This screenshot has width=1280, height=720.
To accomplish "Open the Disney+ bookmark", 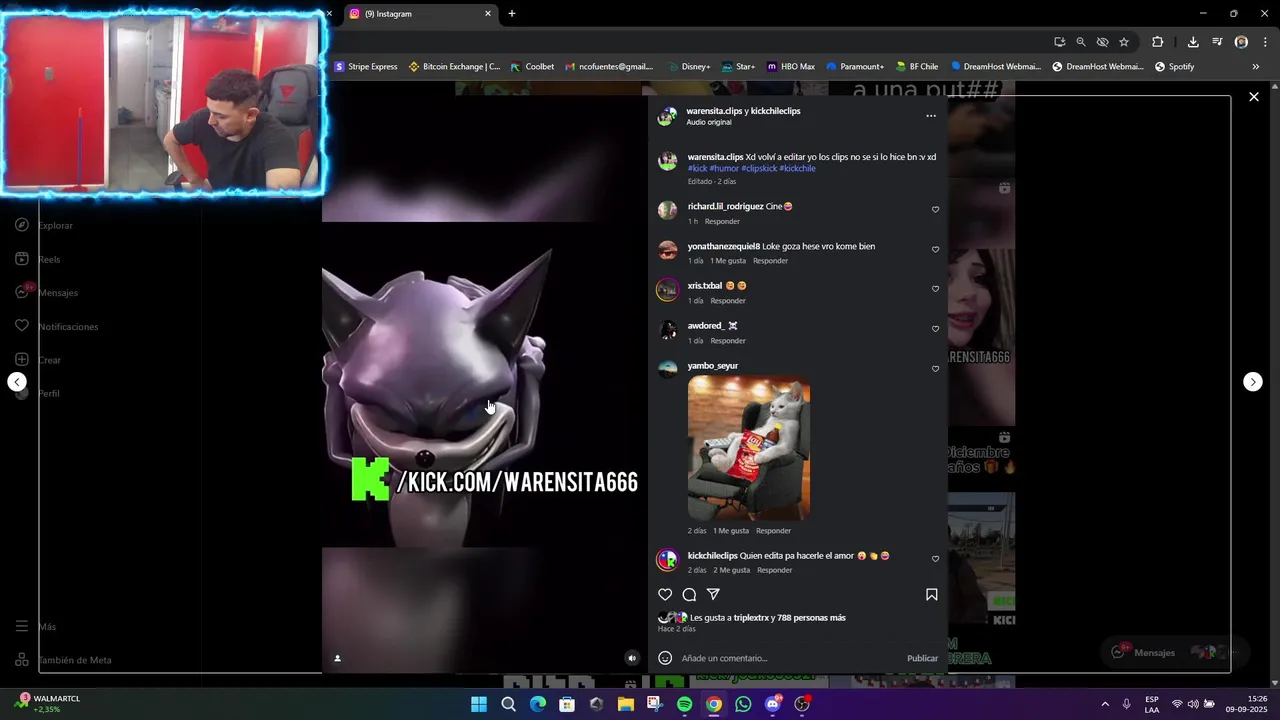I will coord(688,67).
